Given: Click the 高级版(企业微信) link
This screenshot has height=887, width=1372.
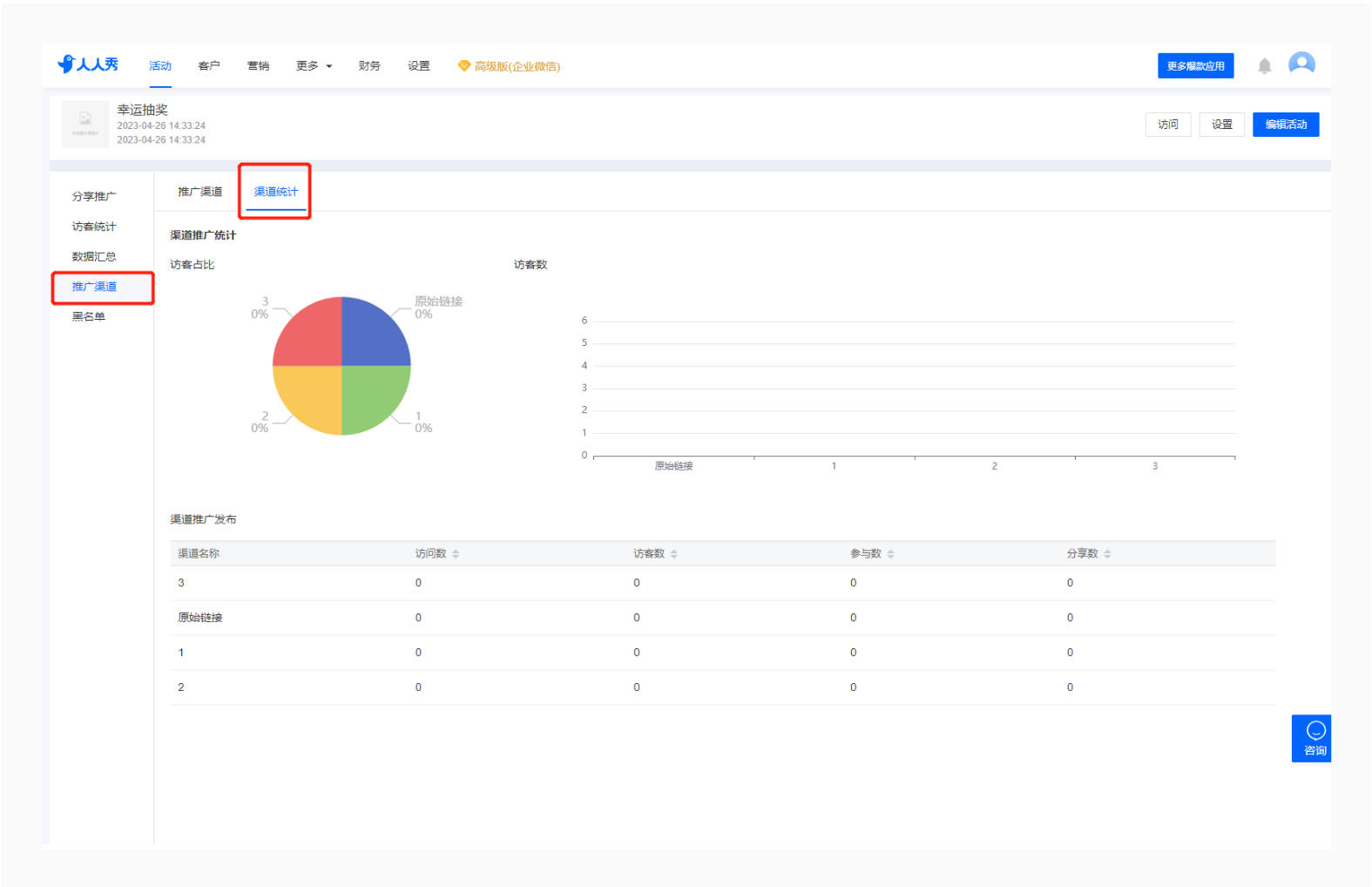Looking at the screenshot, I should [x=517, y=66].
